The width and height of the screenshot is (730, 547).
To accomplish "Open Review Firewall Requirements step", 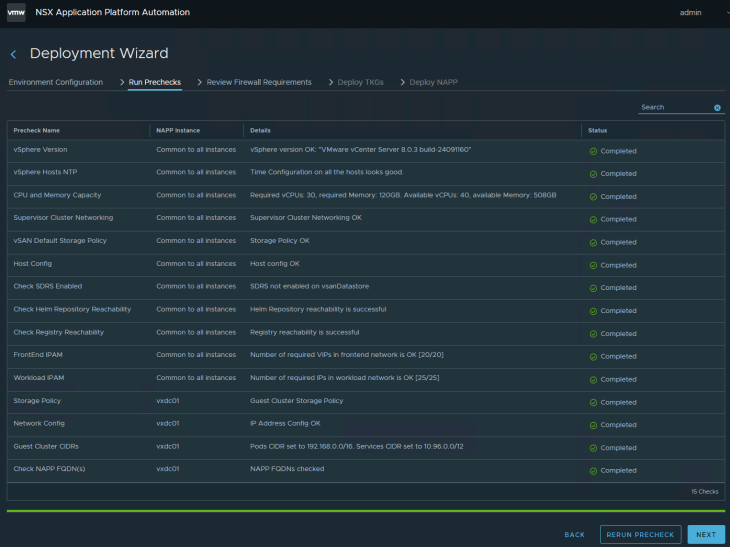I will coord(259,82).
